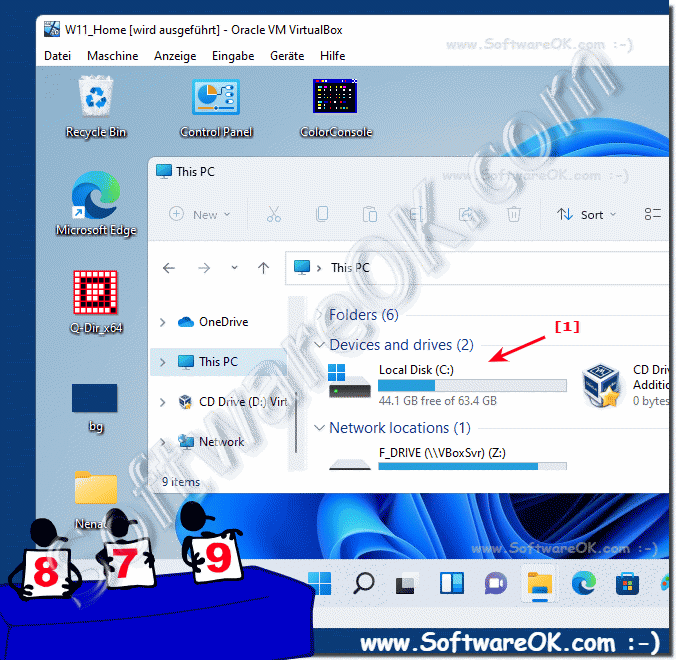Click File Explorer on the taskbar
Screen dimensions: 676x660
pyautogui.click(x=539, y=584)
